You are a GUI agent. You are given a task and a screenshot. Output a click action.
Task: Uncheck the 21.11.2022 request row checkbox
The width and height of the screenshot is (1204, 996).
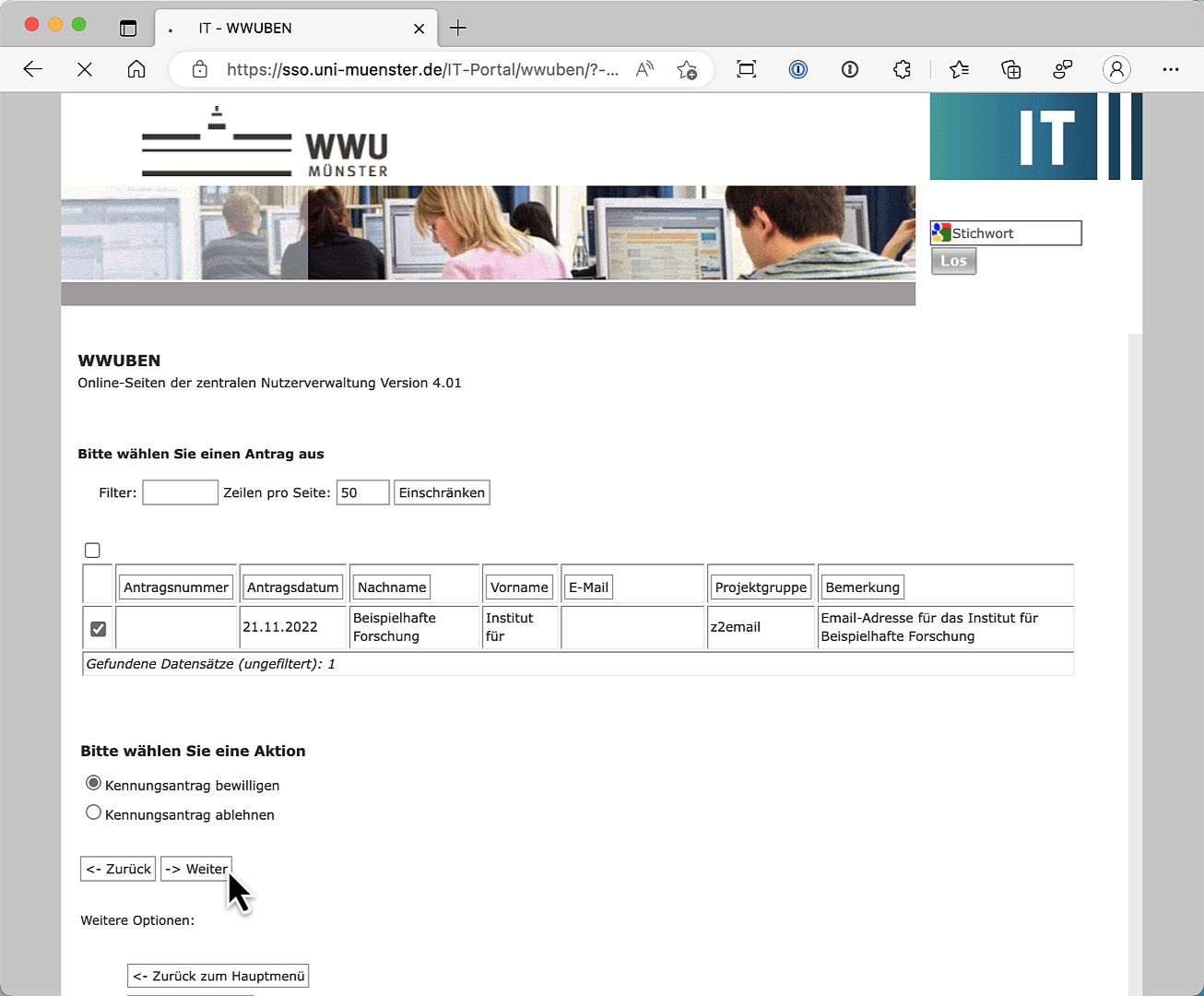(99, 629)
